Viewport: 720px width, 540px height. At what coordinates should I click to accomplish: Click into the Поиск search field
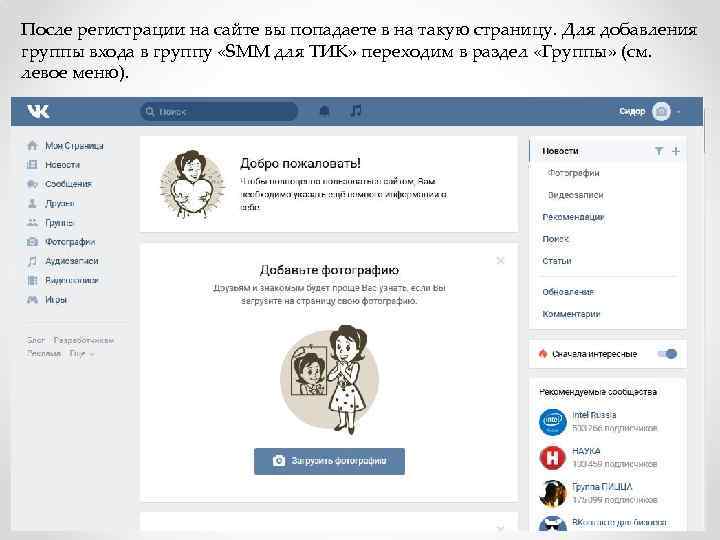[x=219, y=111]
